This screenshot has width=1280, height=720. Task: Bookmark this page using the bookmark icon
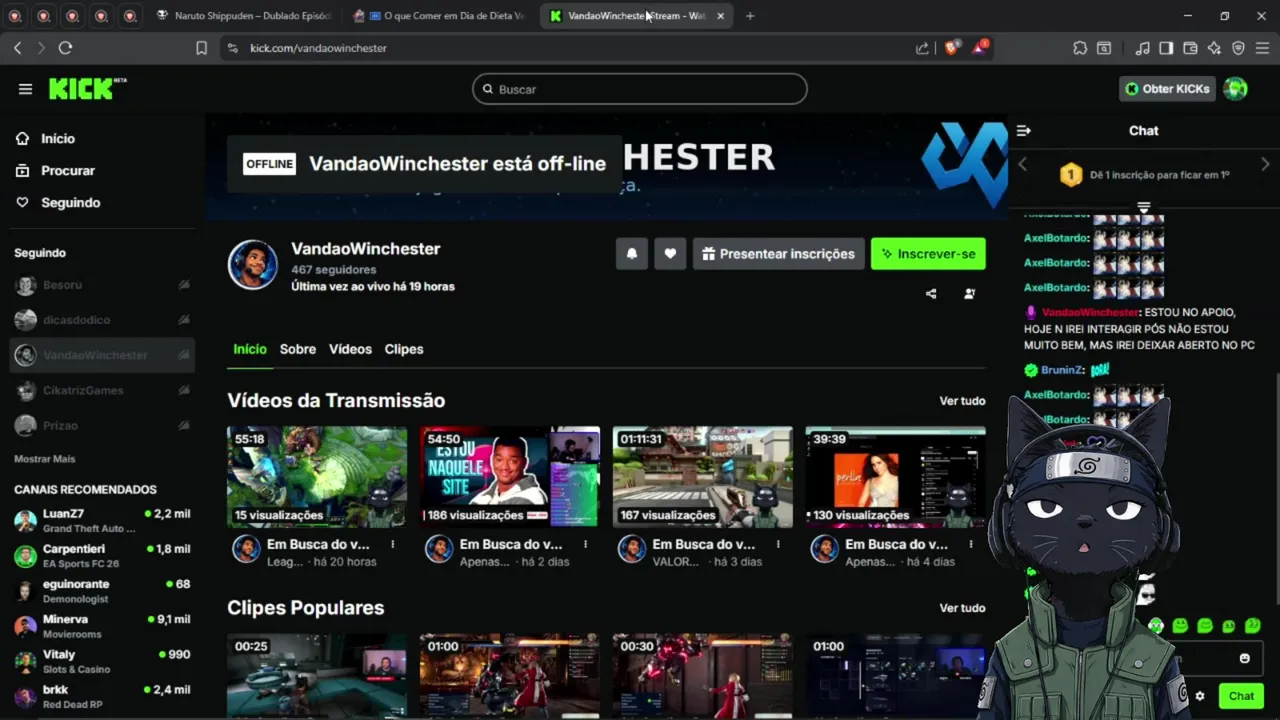point(201,48)
